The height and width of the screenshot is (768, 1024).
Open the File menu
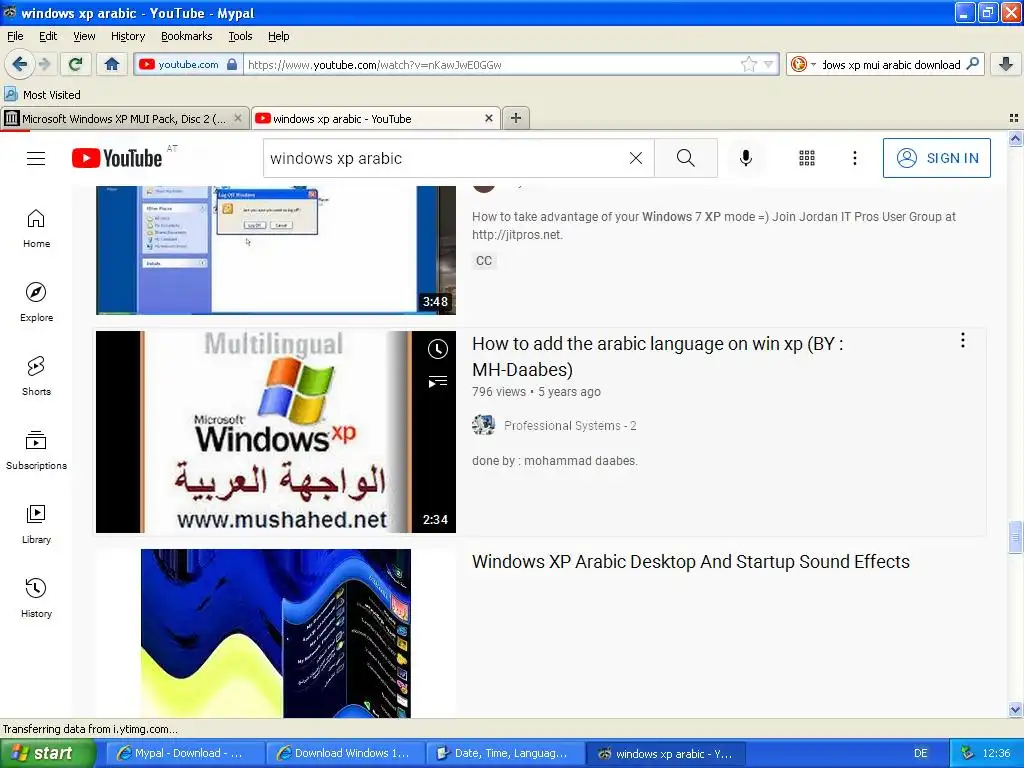15,36
